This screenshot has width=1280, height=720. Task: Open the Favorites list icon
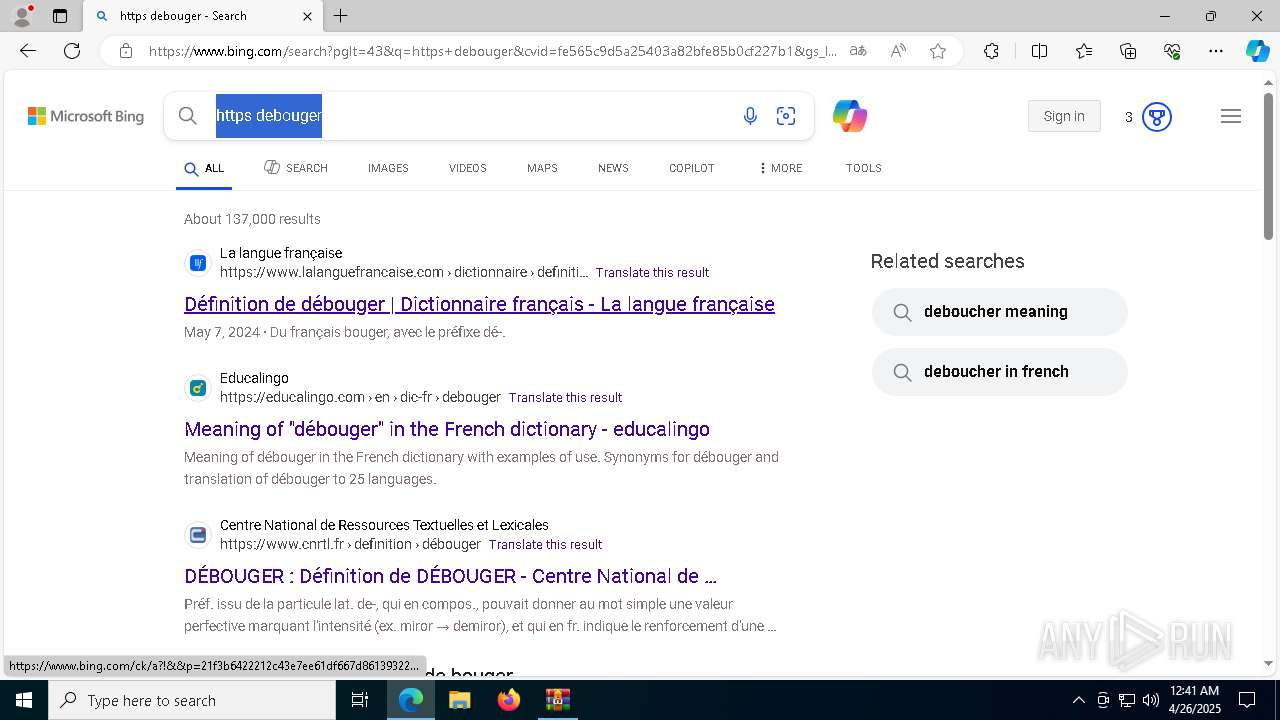click(1084, 51)
